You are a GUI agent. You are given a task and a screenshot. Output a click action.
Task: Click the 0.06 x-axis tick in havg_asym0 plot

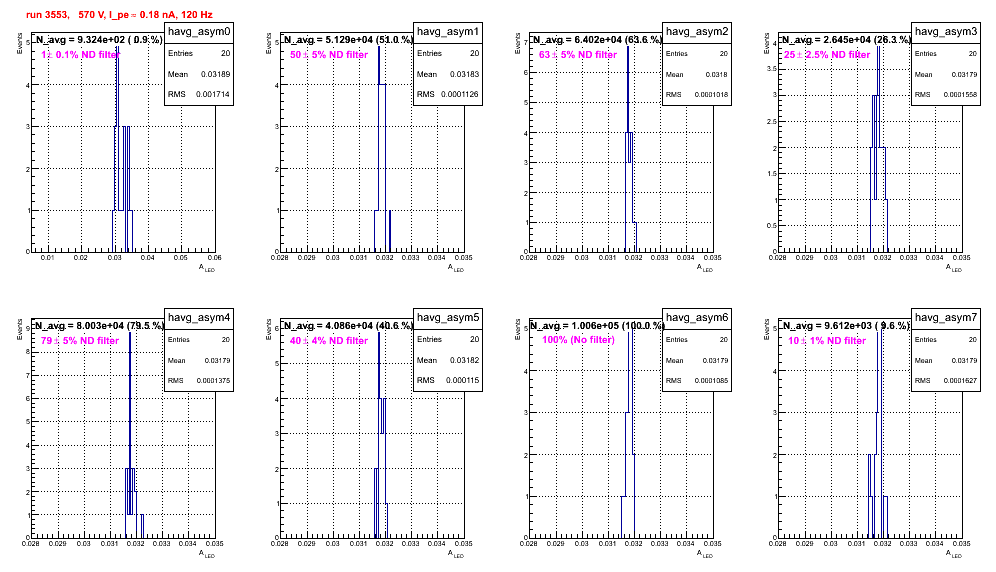tap(215, 258)
